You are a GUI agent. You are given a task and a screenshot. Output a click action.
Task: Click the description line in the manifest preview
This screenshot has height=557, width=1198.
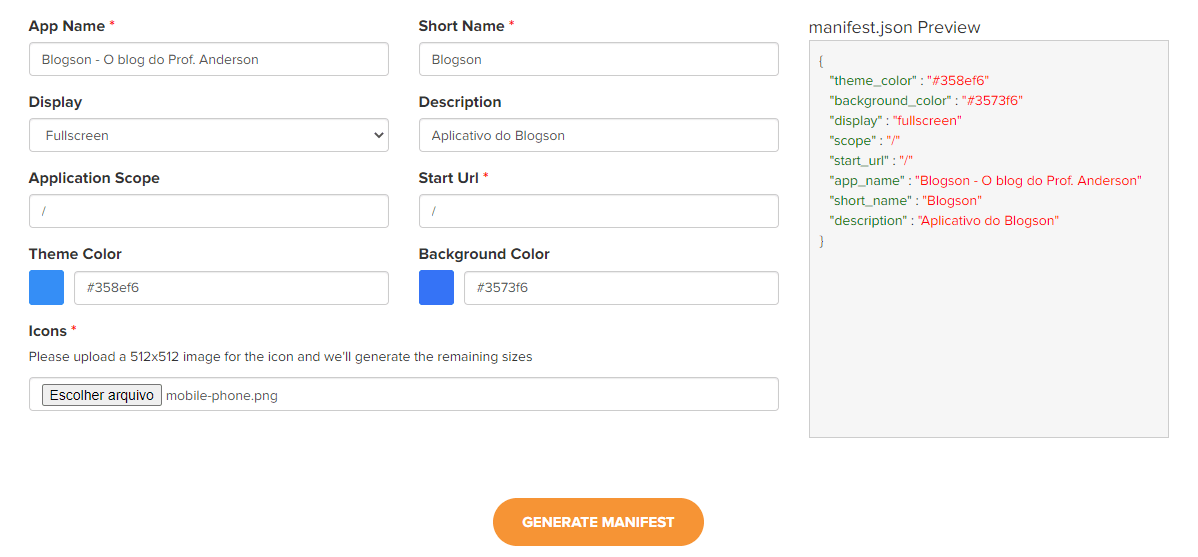pyautogui.click(x=944, y=220)
